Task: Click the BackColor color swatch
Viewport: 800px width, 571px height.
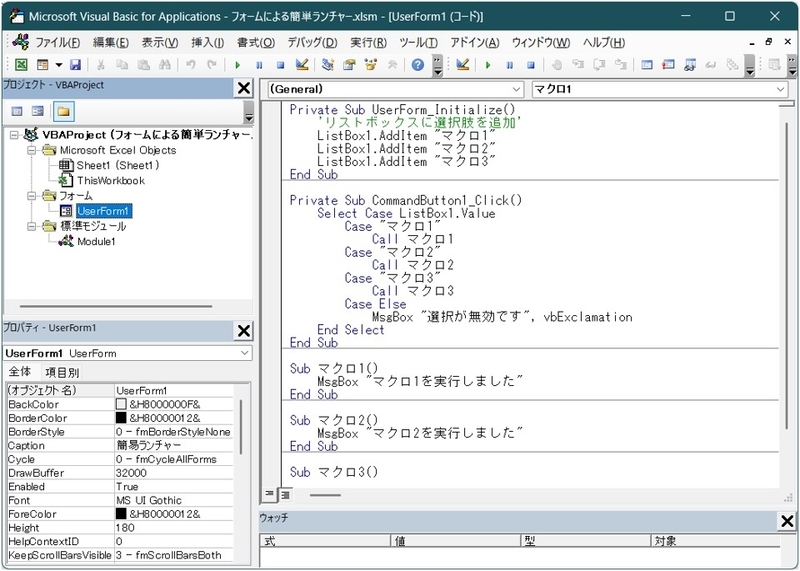Action: [x=121, y=404]
